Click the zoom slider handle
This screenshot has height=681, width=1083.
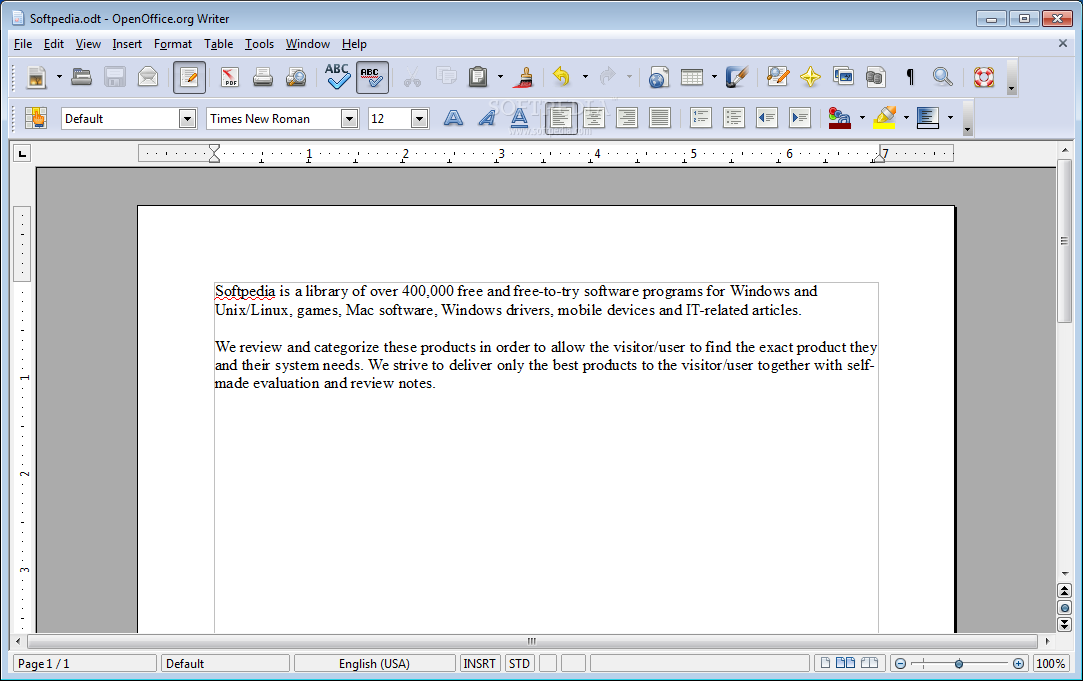(x=959, y=664)
